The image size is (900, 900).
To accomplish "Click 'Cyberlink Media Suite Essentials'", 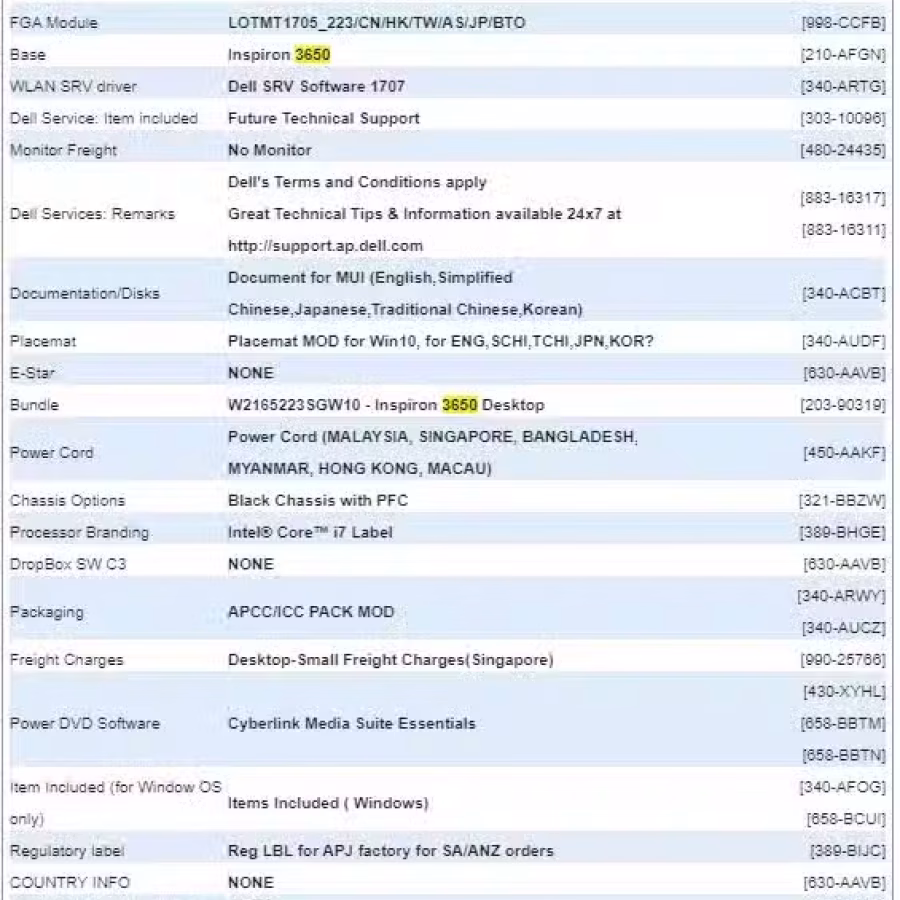I will click(352, 724).
